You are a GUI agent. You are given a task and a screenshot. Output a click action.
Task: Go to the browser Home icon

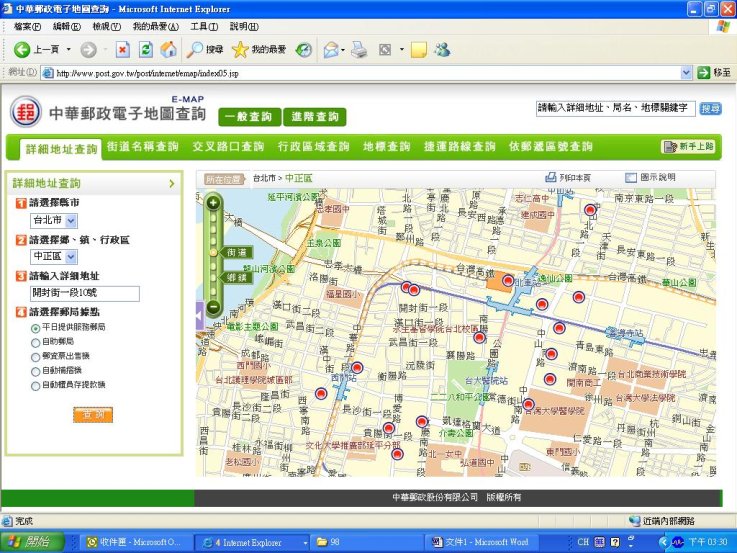pyautogui.click(x=169, y=49)
